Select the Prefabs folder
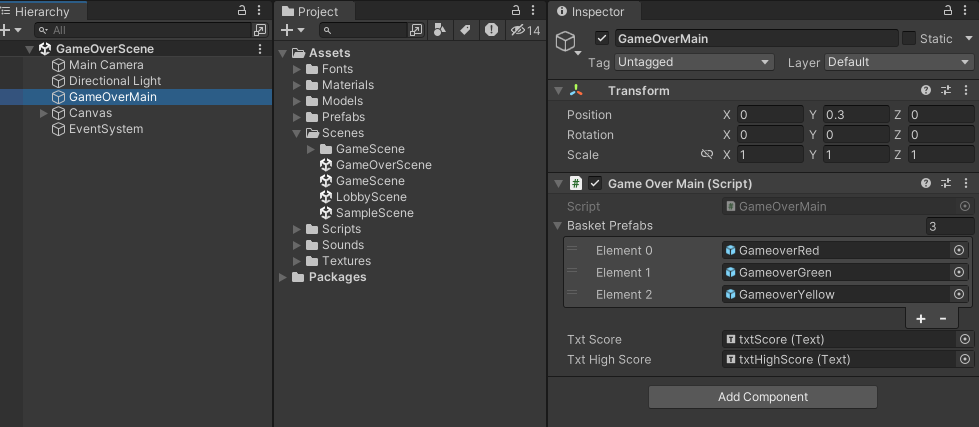Viewport: 979px width, 427px height. (x=343, y=117)
